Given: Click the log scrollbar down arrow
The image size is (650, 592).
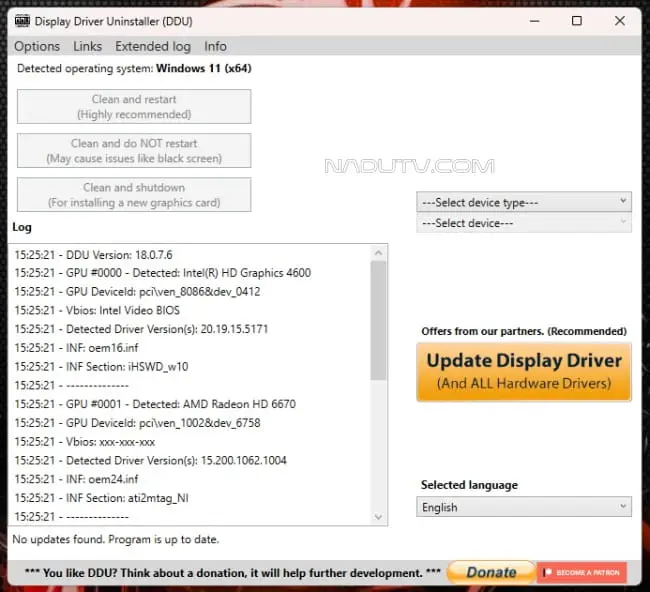Looking at the screenshot, I should click(x=378, y=517).
